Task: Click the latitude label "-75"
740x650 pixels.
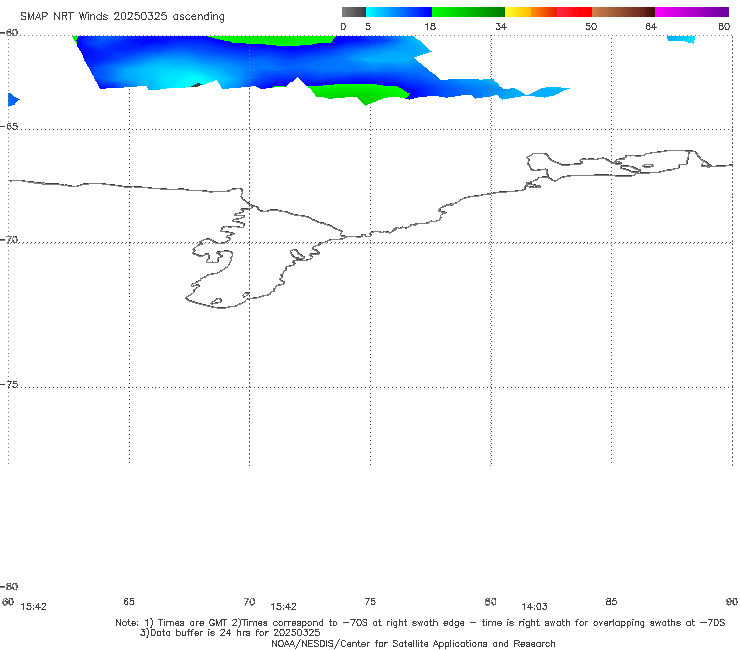Action: (x=9, y=384)
